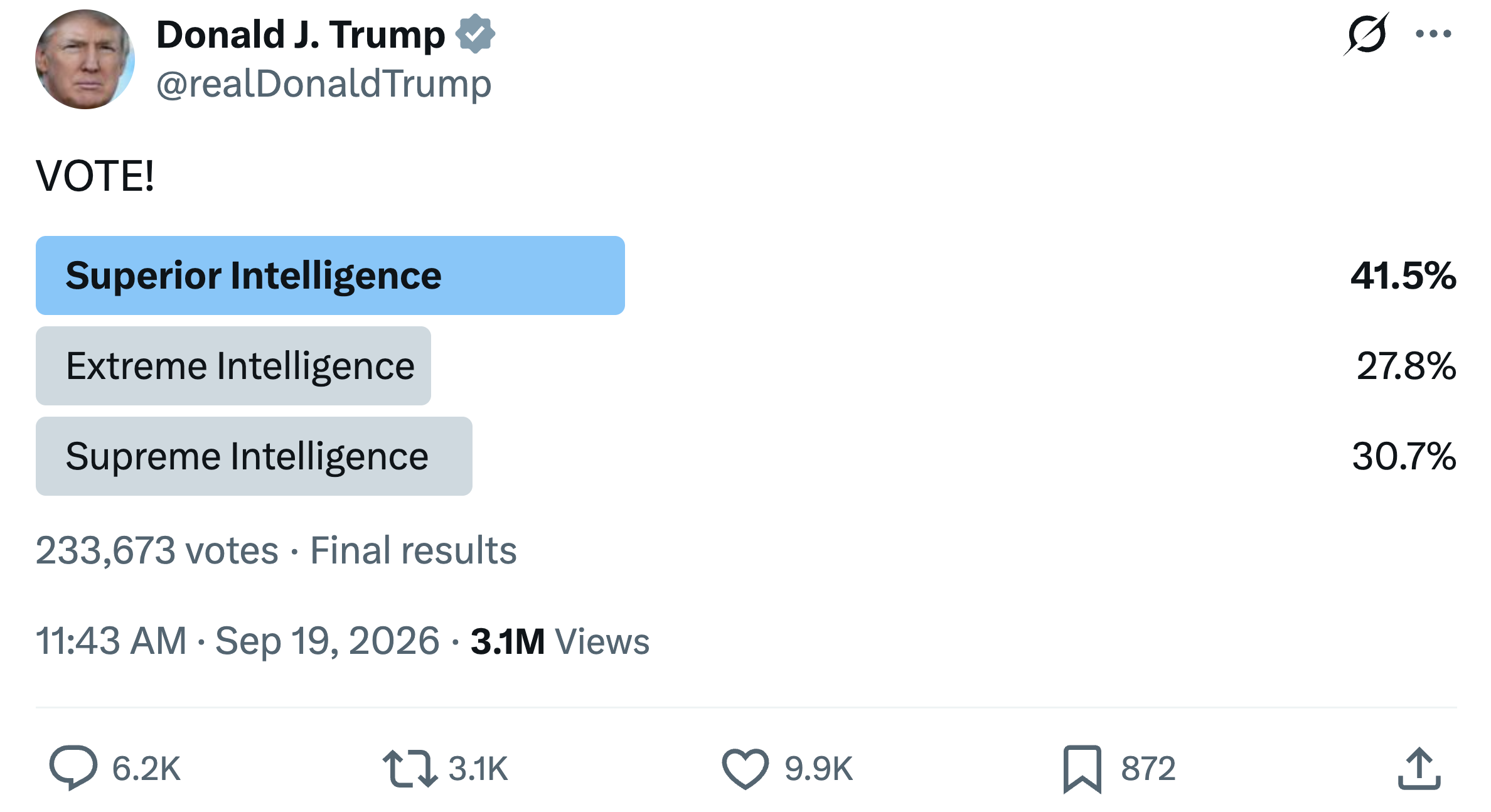Open the three-dot more options menu

1433,34
